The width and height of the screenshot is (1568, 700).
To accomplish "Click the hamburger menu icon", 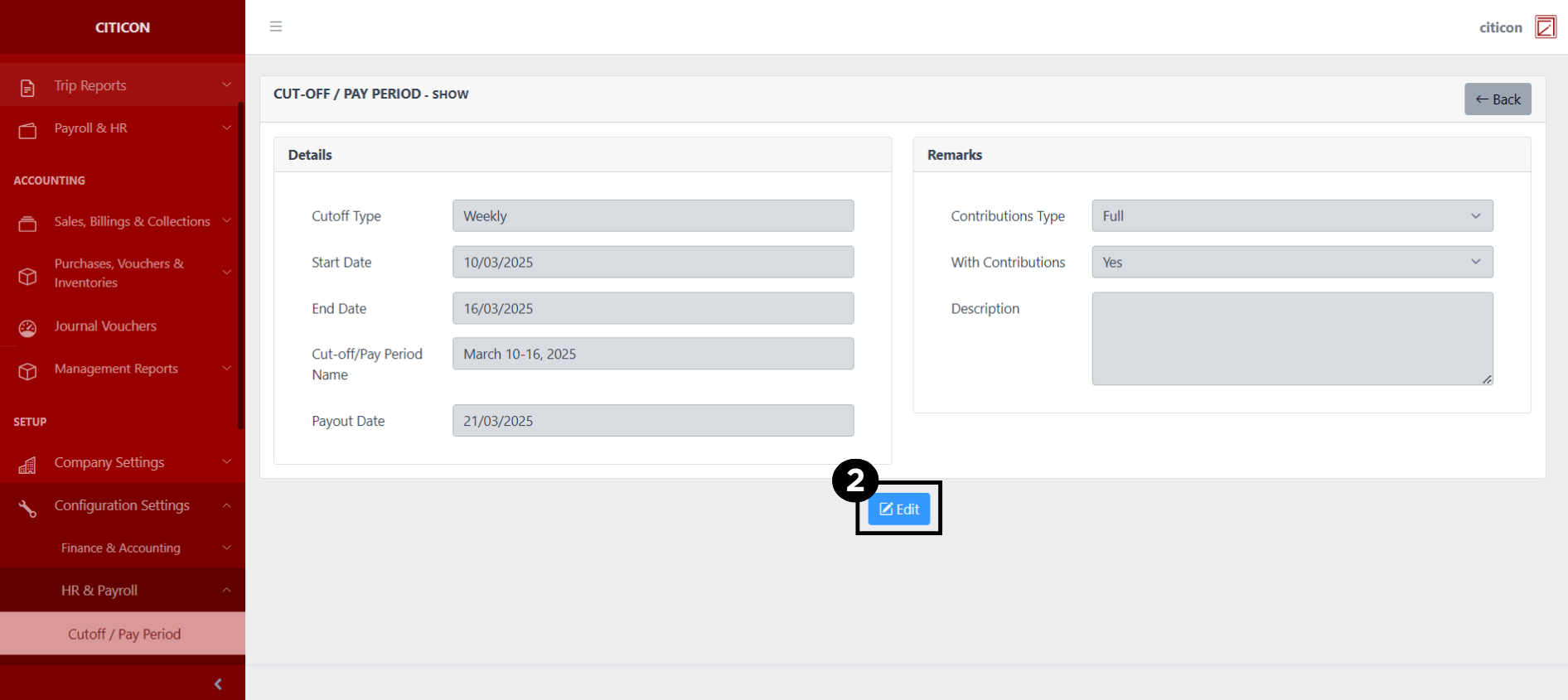I will (x=276, y=27).
